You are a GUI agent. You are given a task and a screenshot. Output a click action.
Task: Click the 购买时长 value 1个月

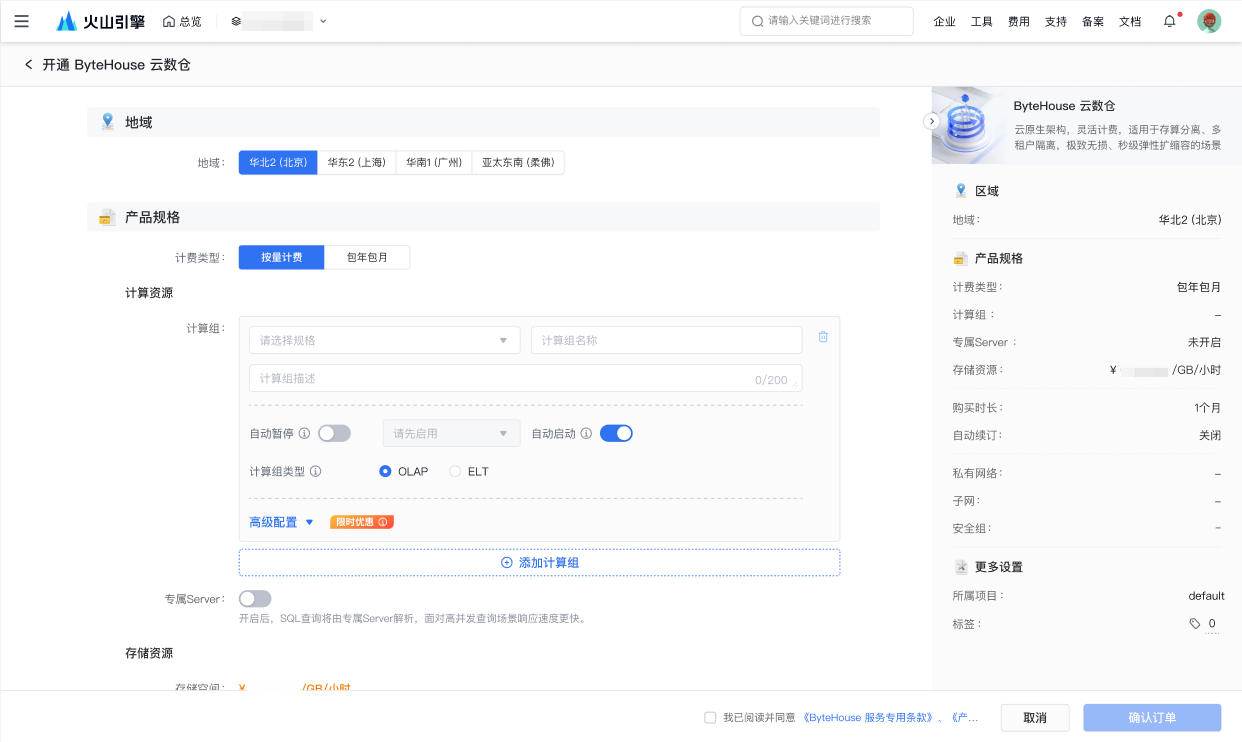(x=1207, y=408)
